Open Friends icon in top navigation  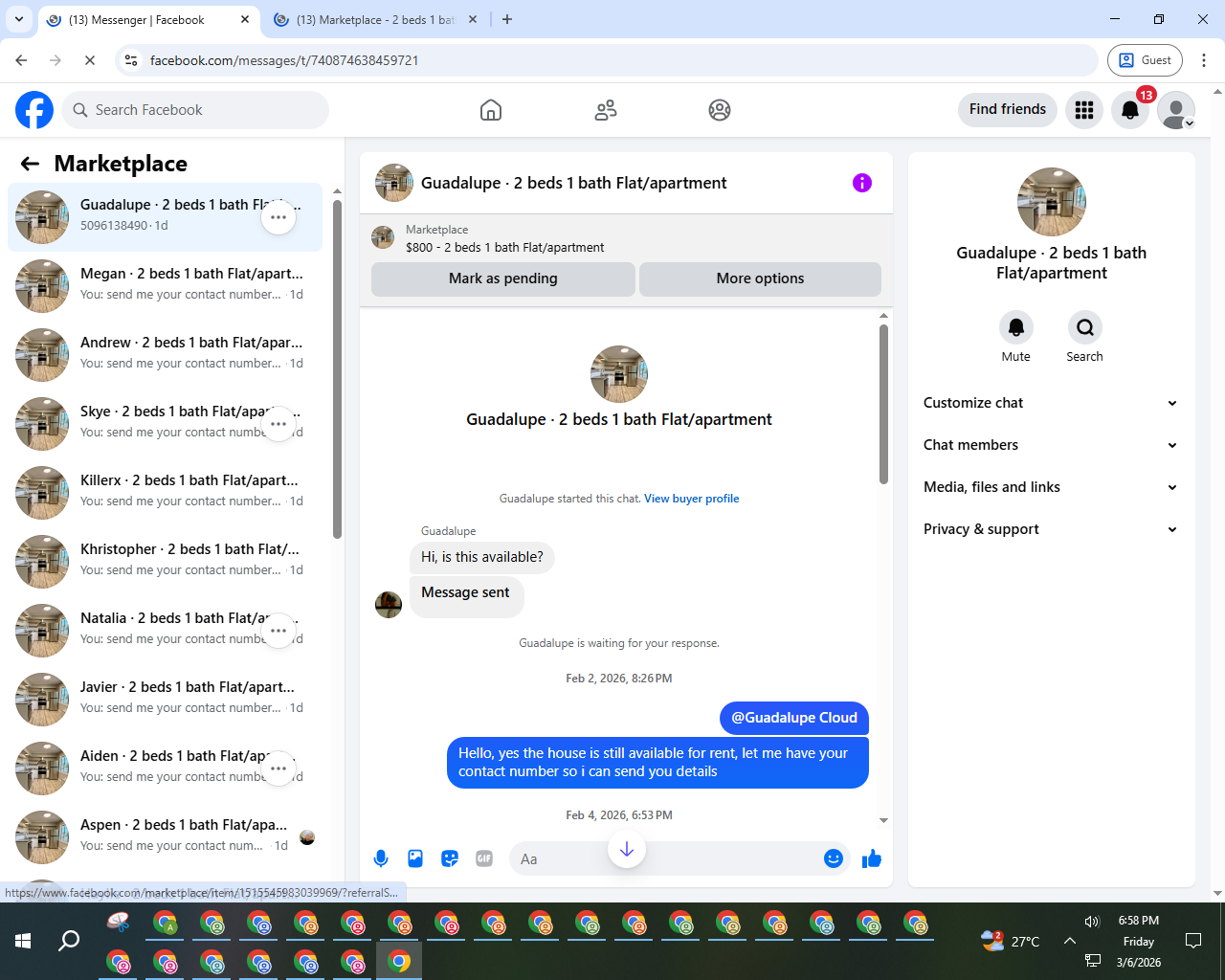click(x=606, y=110)
